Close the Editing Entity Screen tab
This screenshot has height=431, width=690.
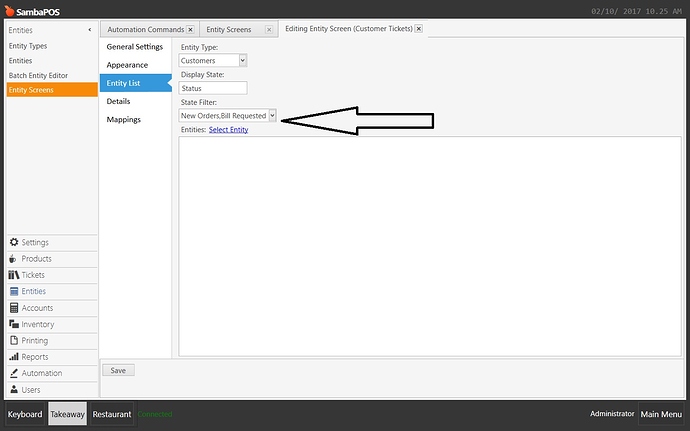[x=419, y=29]
